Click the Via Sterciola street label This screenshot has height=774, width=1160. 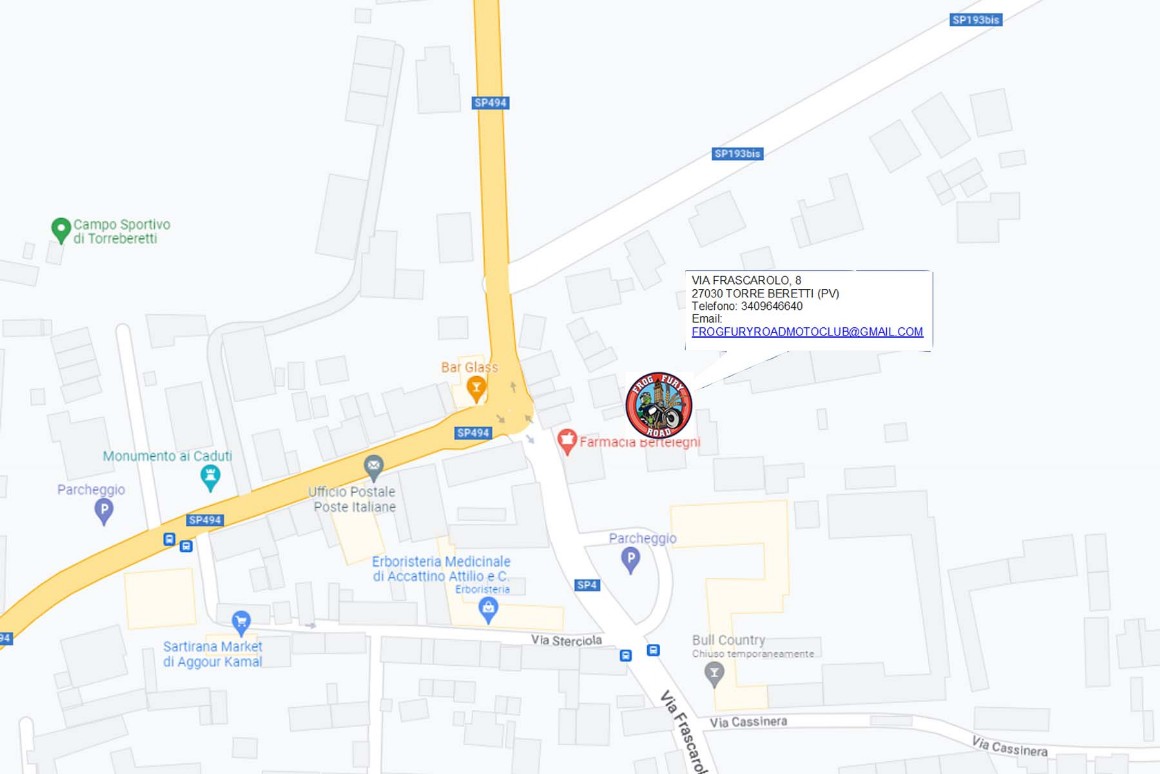pyautogui.click(x=566, y=640)
